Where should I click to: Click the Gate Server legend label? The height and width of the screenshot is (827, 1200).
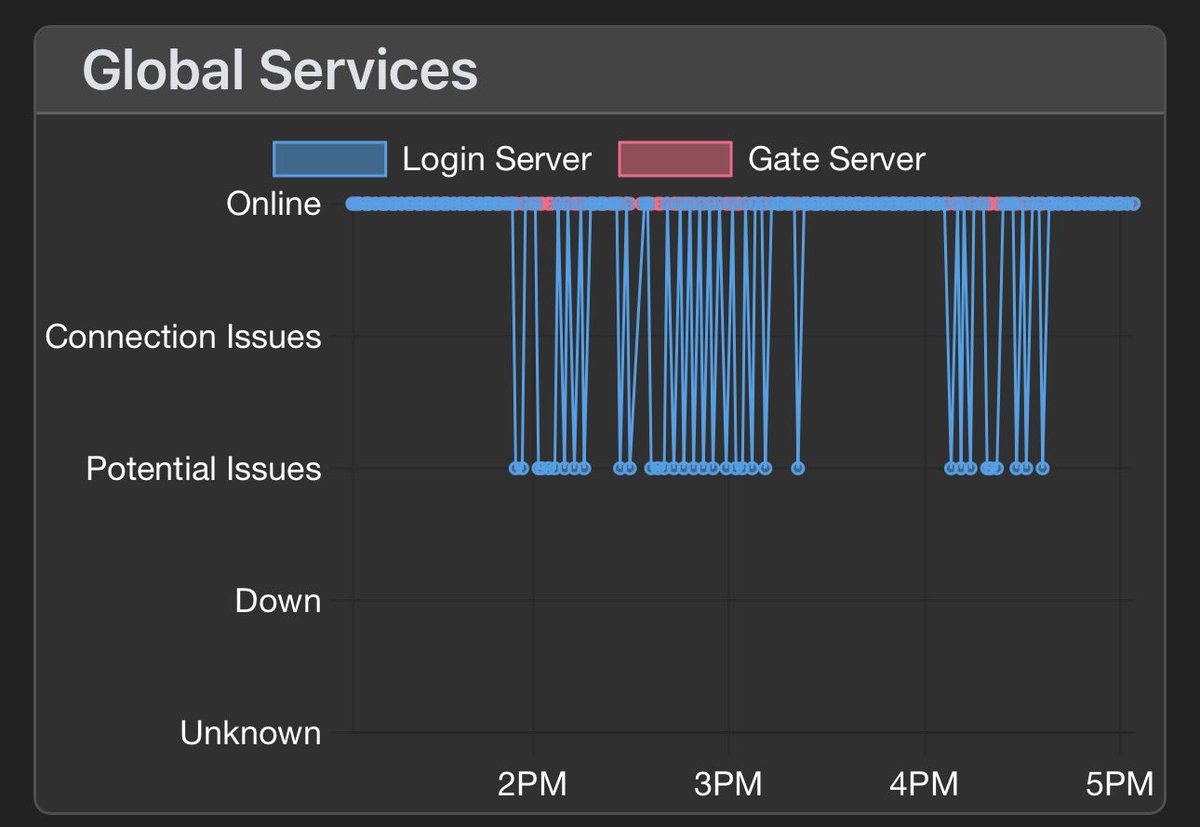[x=837, y=159]
